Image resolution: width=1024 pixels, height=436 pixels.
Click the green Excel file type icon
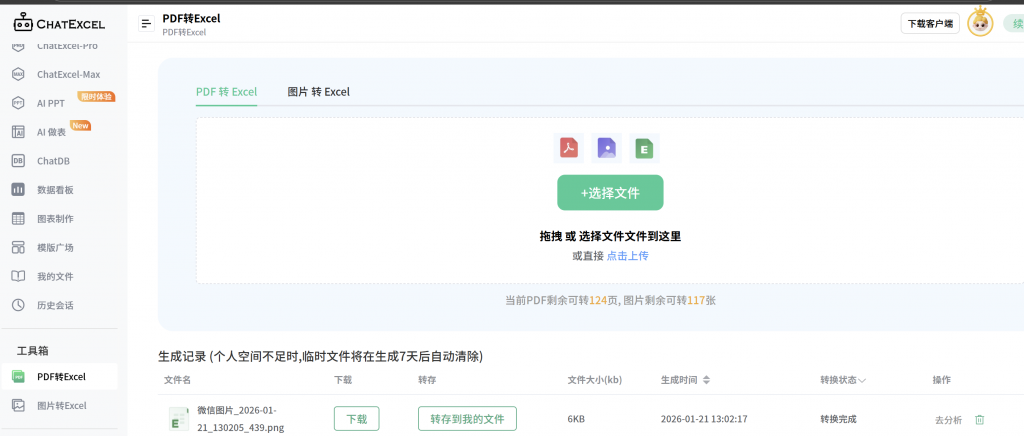click(645, 148)
